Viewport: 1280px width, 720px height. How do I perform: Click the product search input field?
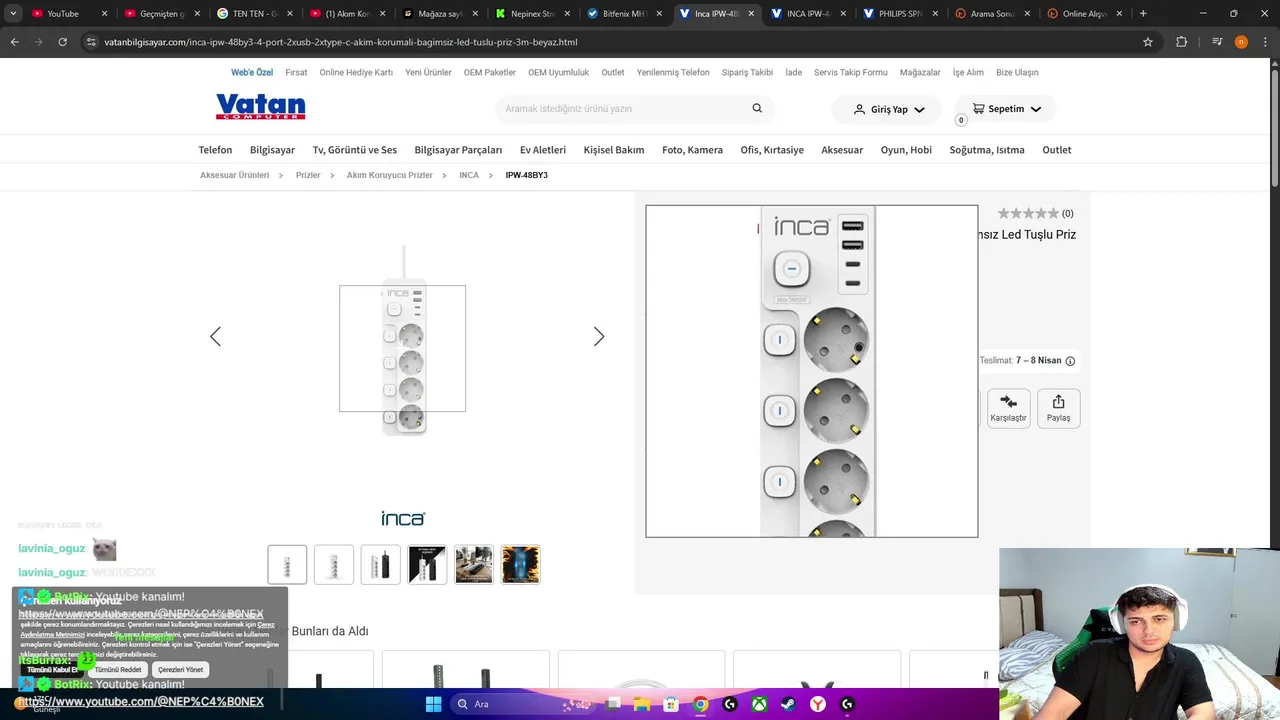[625, 108]
